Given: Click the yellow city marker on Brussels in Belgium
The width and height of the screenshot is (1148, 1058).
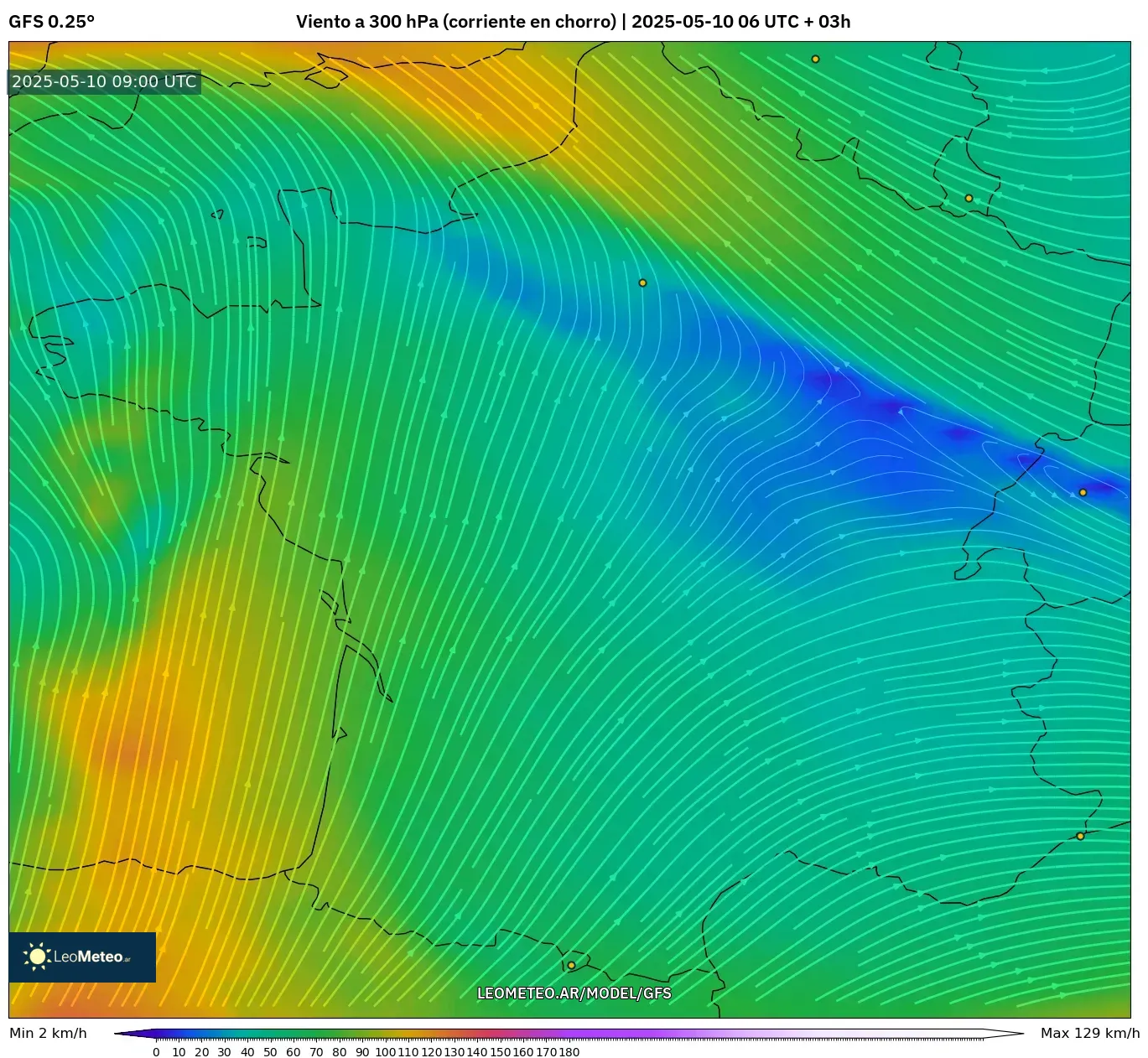Looking at the screenshot, I should coord(816,60).
